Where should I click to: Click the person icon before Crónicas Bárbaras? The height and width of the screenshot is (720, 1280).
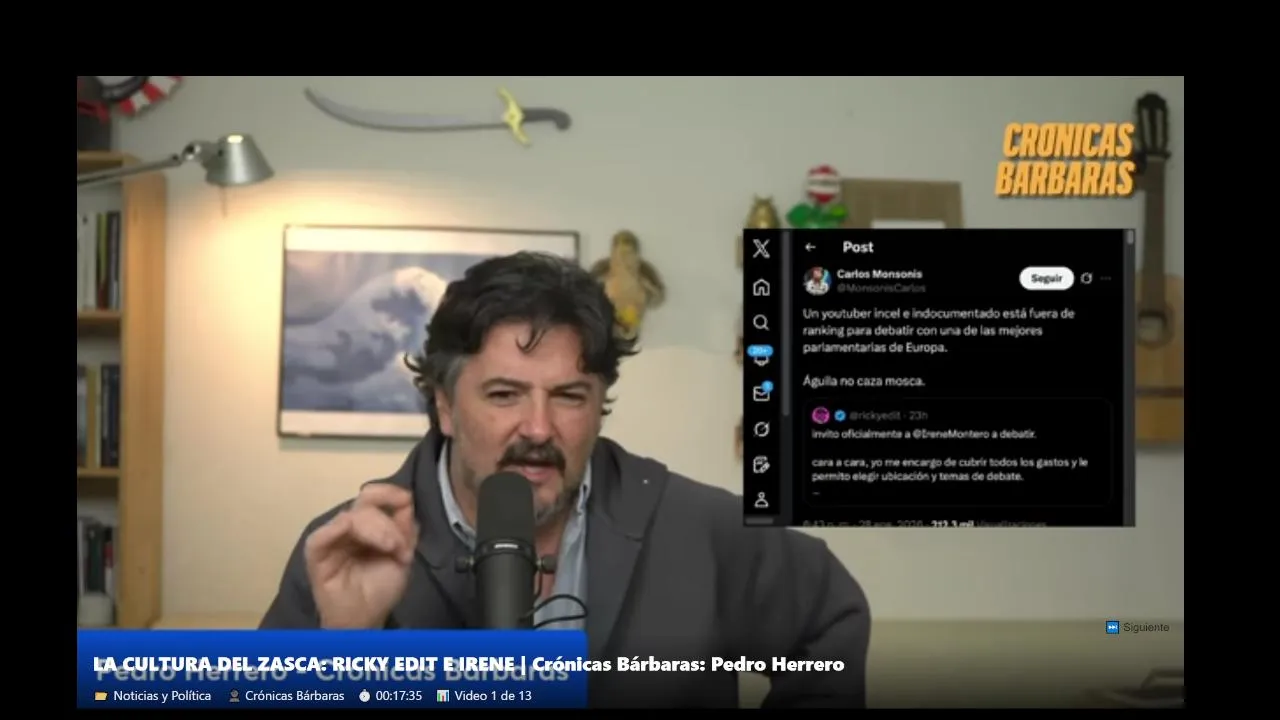(234, 696)
